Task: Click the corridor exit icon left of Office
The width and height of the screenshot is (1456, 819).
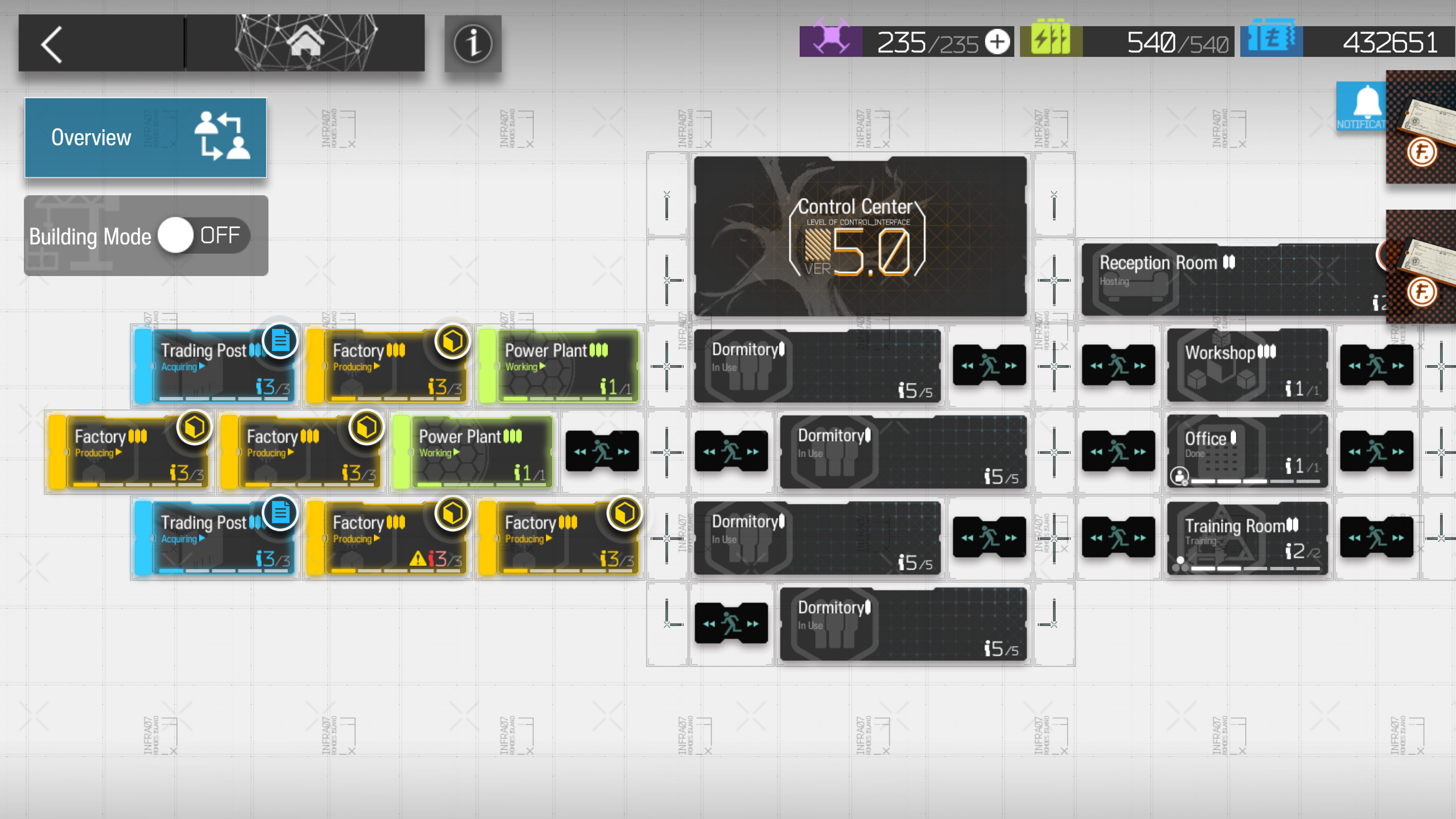Action: (x=1118, y=451)
